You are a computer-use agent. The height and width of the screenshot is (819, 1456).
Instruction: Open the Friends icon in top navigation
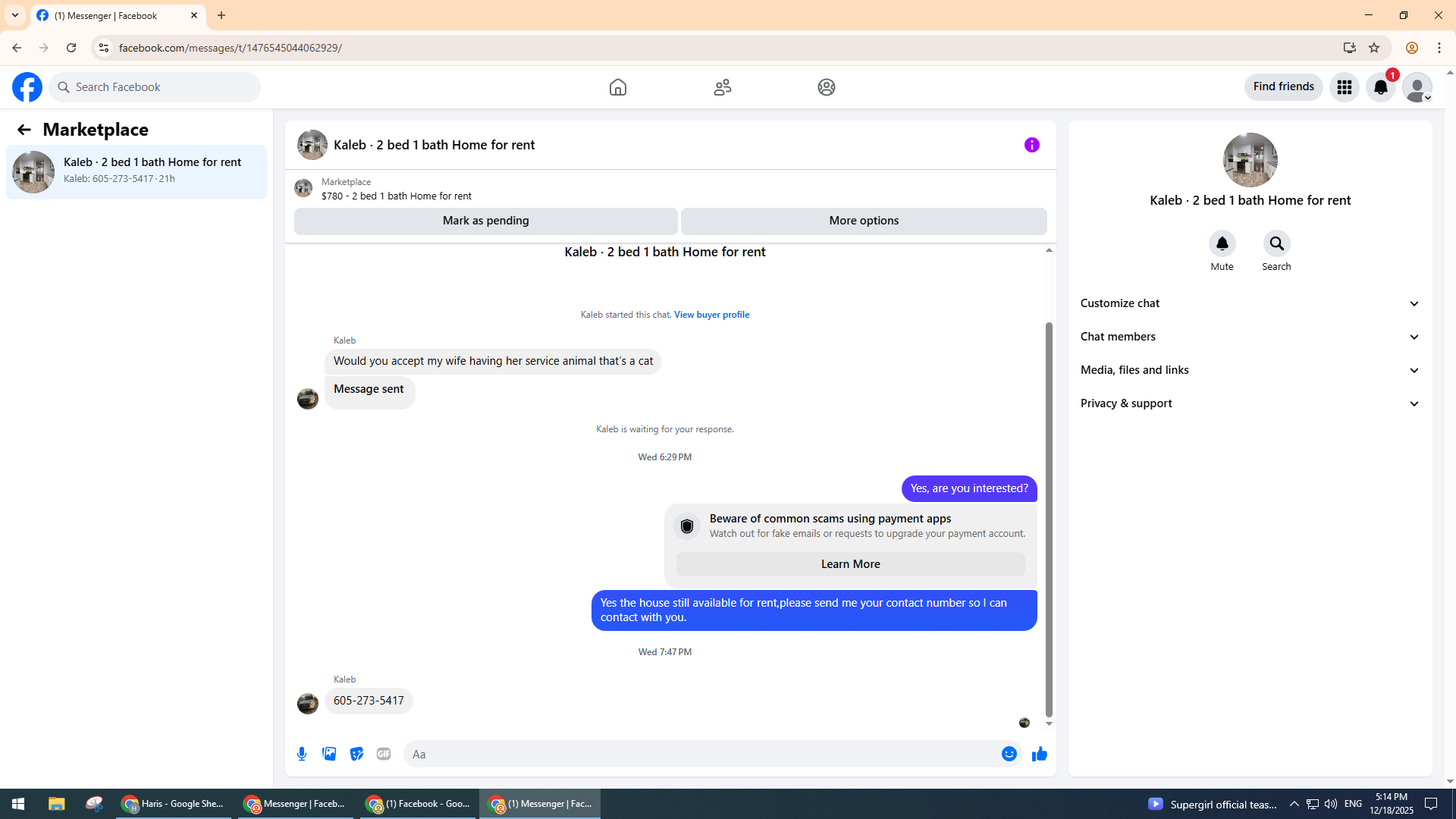click(723, 87)
